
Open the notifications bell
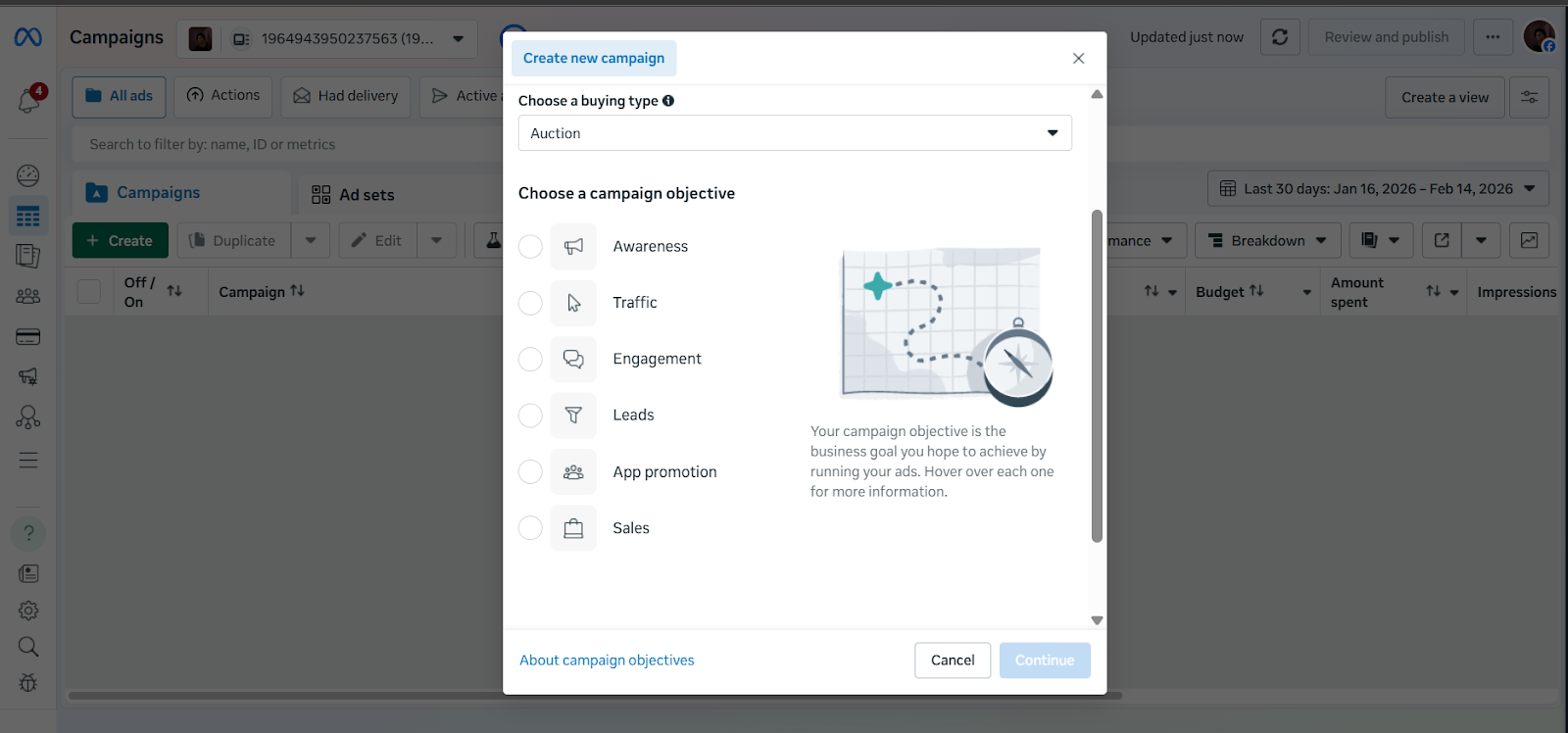point(28,100)
